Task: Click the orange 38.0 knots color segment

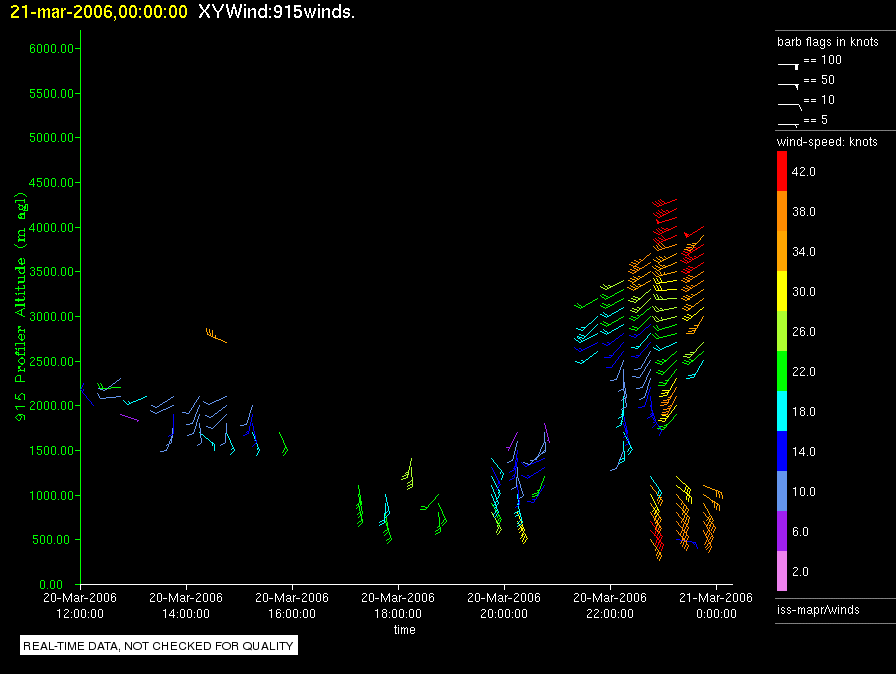Action: pos(782,212)
